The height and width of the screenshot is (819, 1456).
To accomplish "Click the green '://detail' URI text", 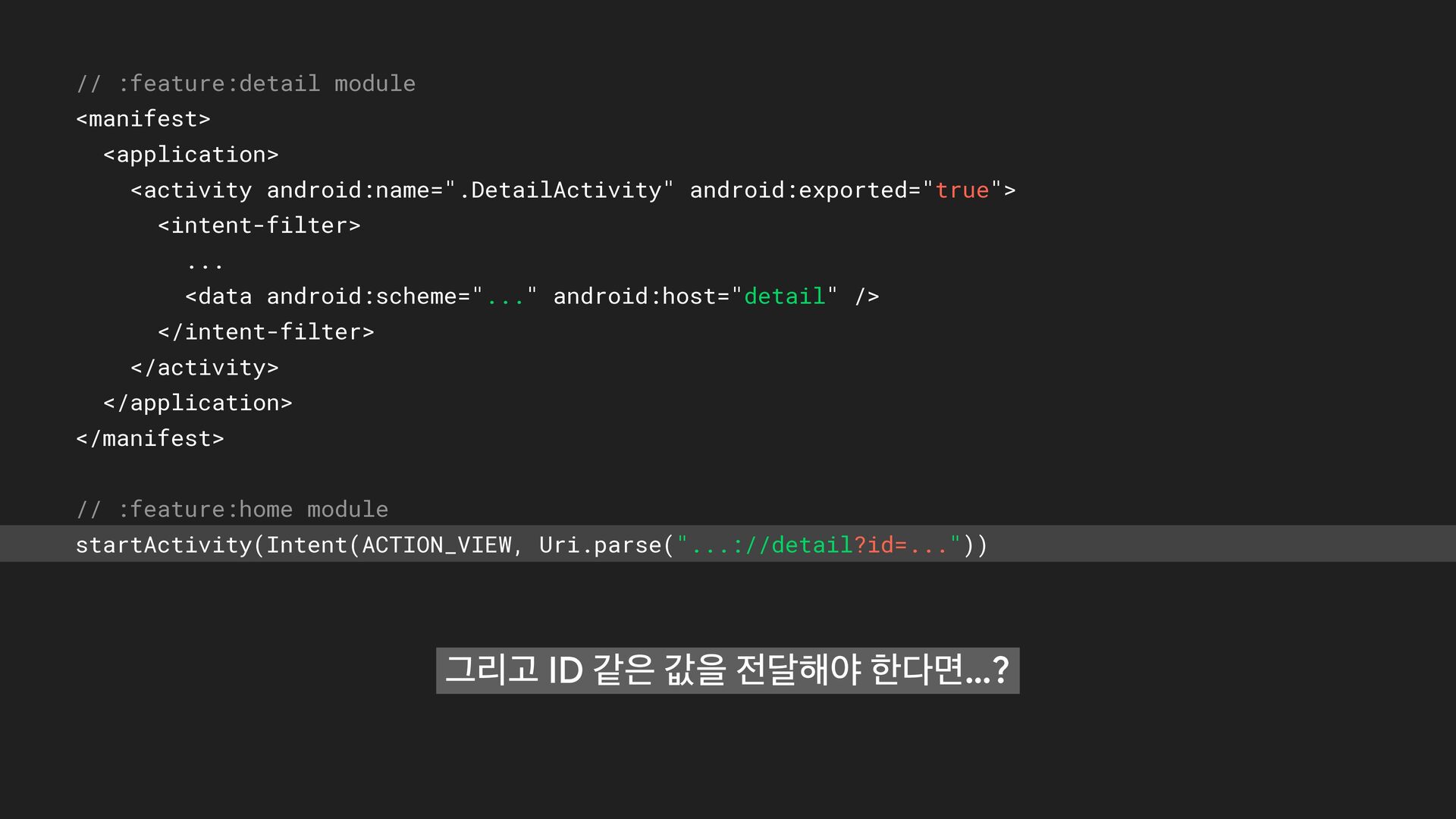I will pos(792,545).
